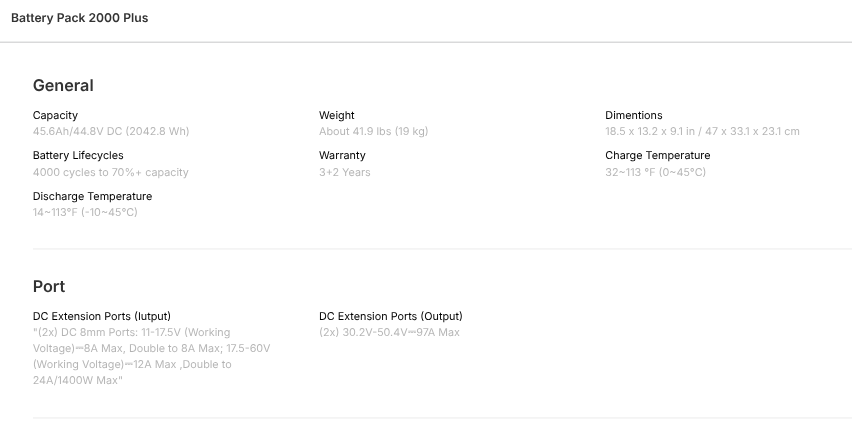The image size is (852, 421).
Task: Click the DC Extension Ports (Iutput) label
Action: pos(109,316)
